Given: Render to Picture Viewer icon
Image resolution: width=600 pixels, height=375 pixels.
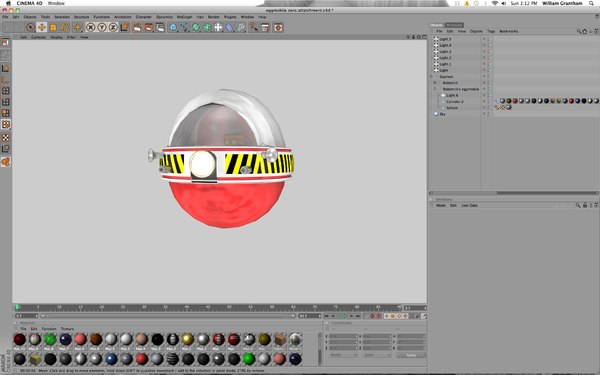Looking at the screenshot, I should 148,27.
